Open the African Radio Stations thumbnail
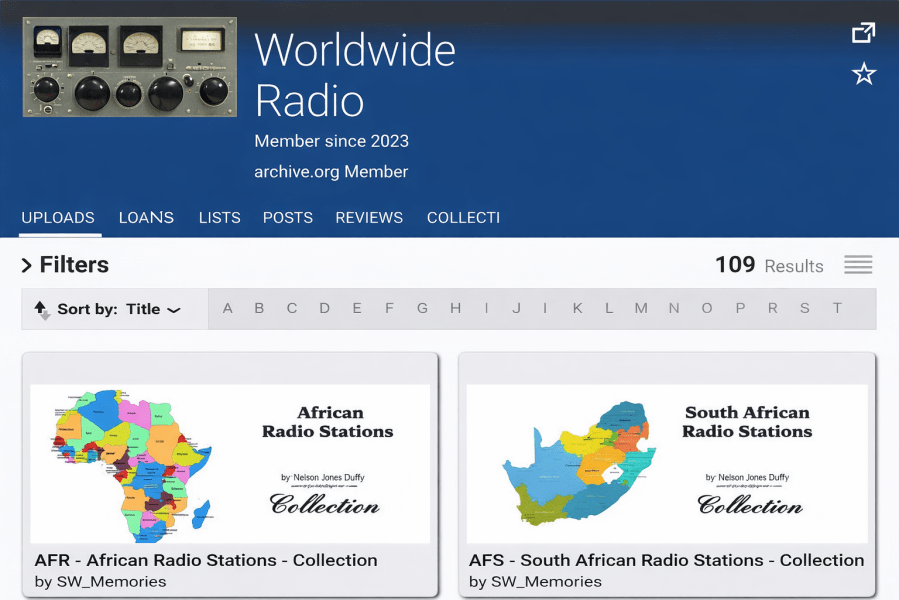Viewport: 899px width, 600px height. pos(230,463)
